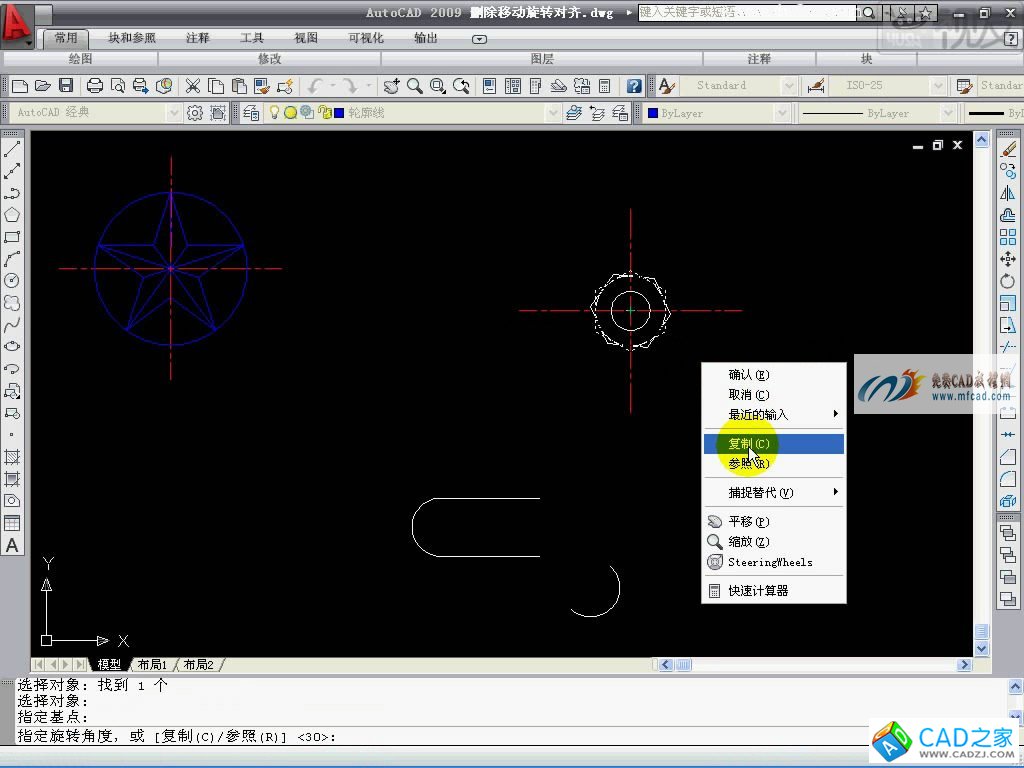Click the search keyword input box
The height and width of the screenshot is (768, 1024).
(x=748, y=13)
